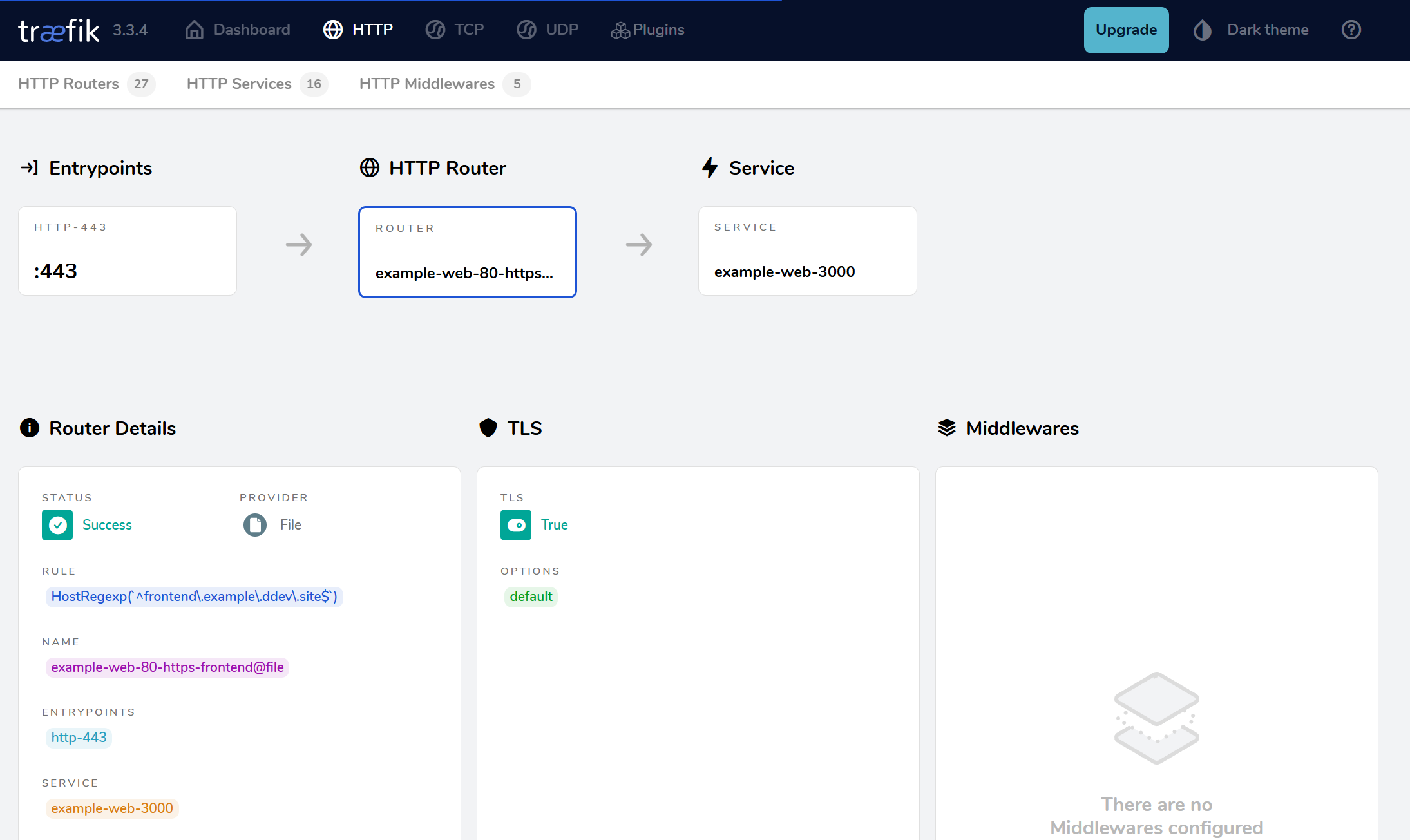Screen dimensions: 1410x840
Task: Click the Success status check toggle
Action: click(x=57, y=525)
